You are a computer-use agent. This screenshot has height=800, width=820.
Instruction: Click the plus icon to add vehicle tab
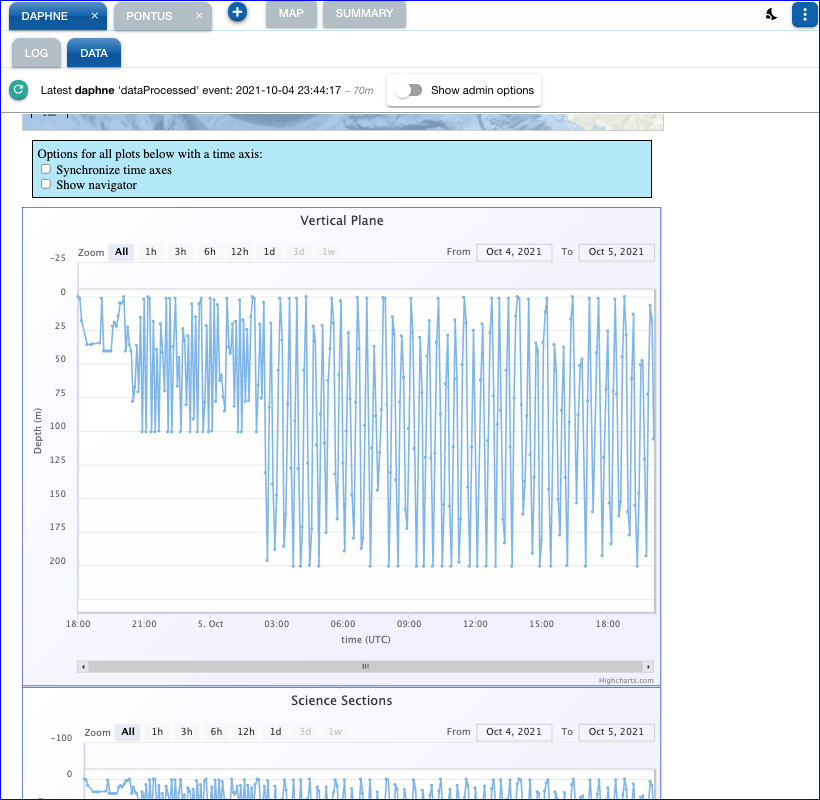pyautogui.click(x=237, y=13)
